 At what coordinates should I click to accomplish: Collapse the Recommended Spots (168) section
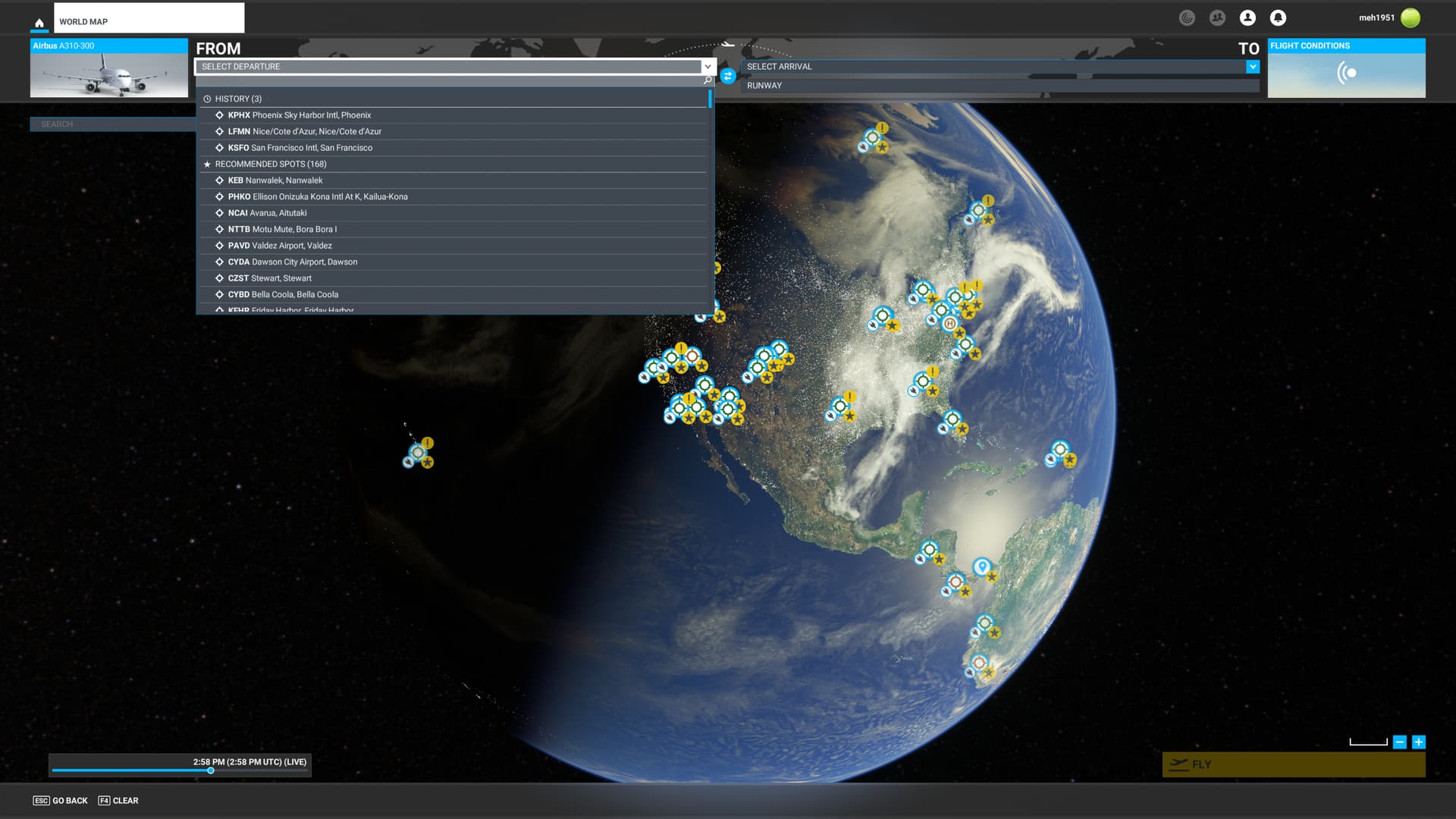point(271,164)
